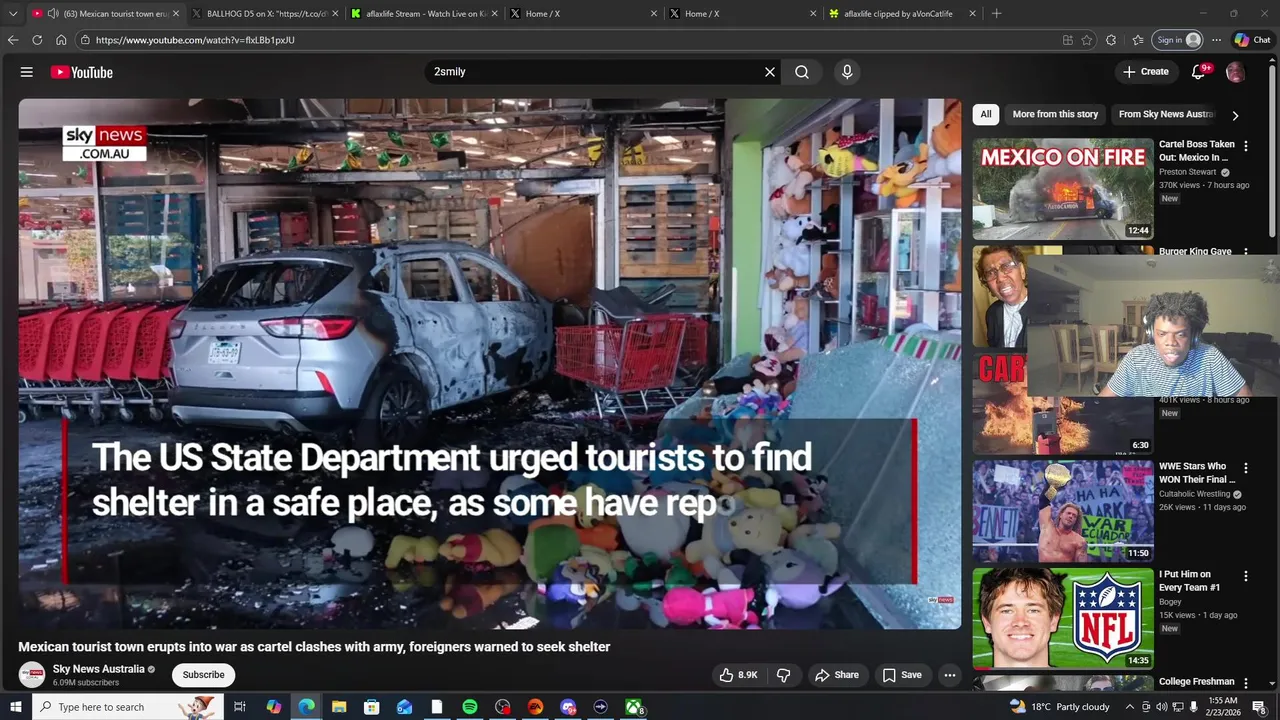Switch to BALLHOG D5 on X tab
1280x720 pixels.
pyautogui.click(x=266, y=14)
